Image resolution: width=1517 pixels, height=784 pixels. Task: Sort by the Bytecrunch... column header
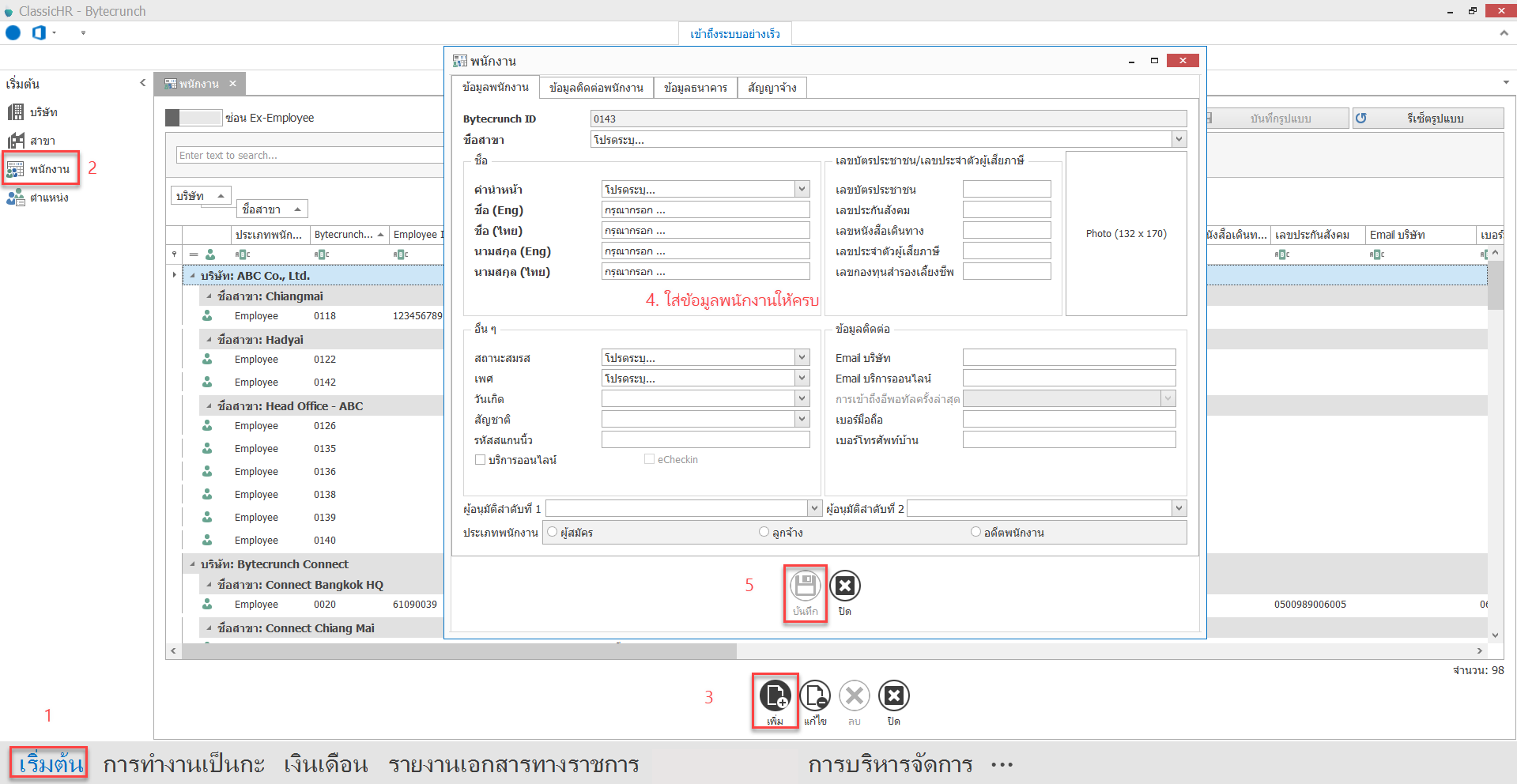tap(349, 235)
